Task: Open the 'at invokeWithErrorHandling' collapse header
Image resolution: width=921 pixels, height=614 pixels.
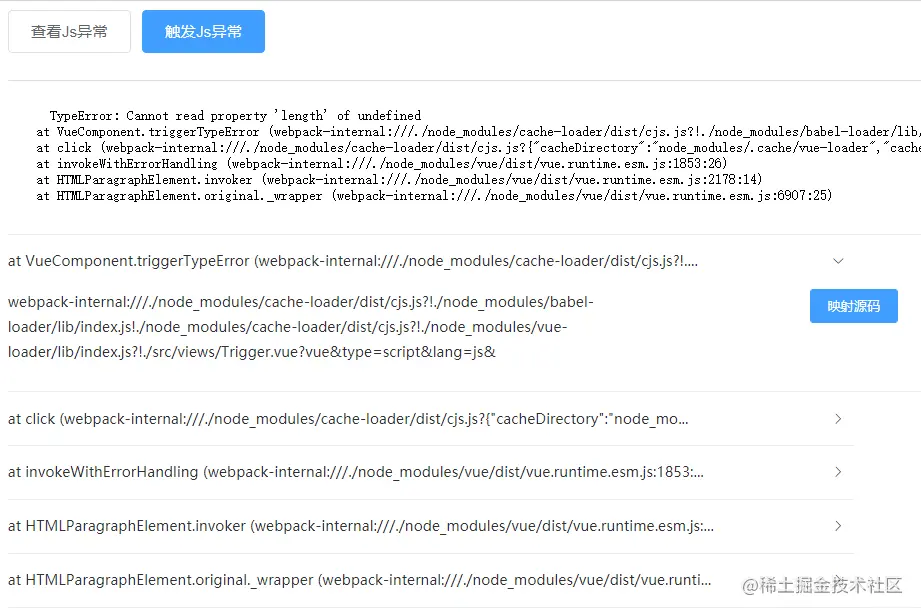Action: 355,472
